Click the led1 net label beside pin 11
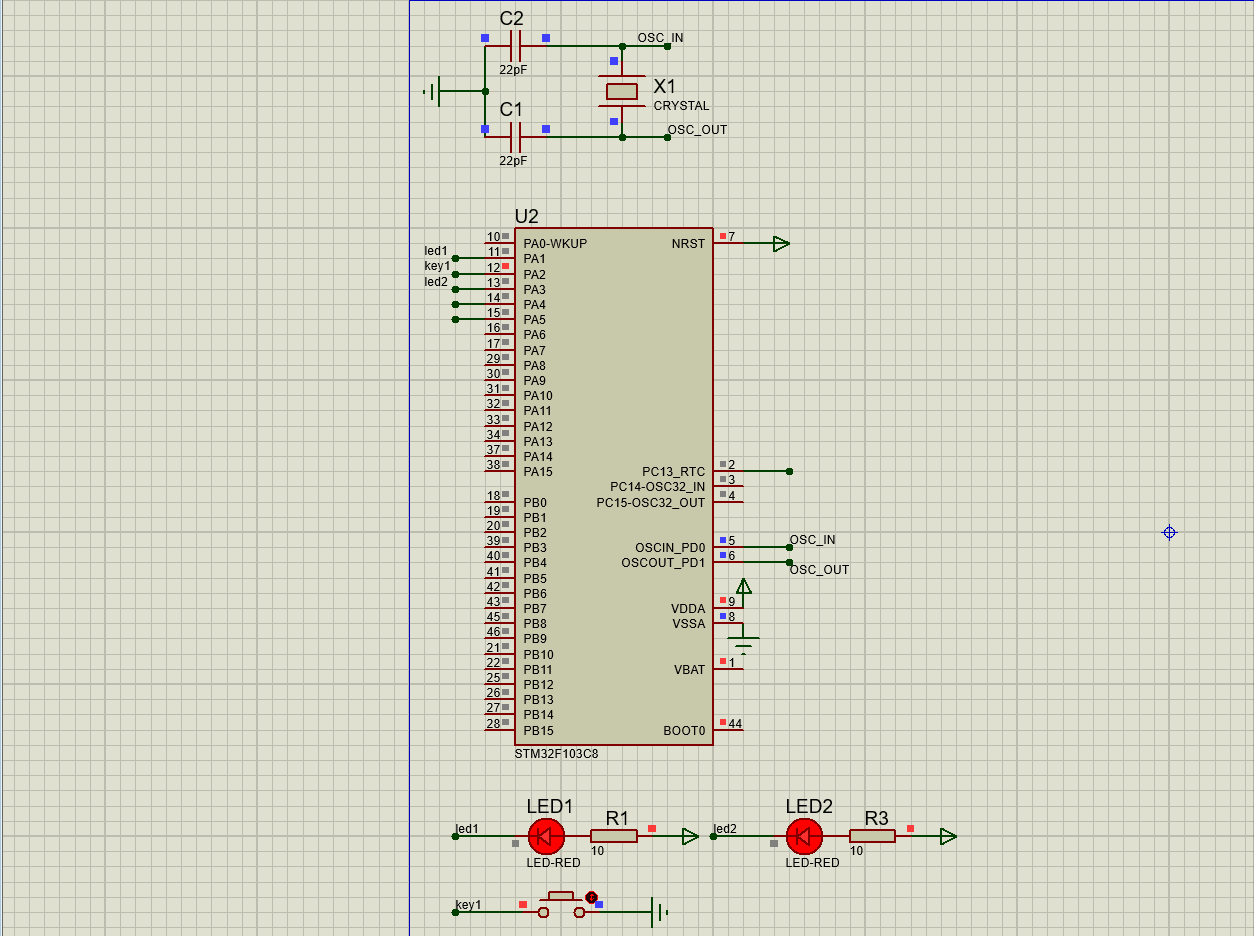 point(436,251)
